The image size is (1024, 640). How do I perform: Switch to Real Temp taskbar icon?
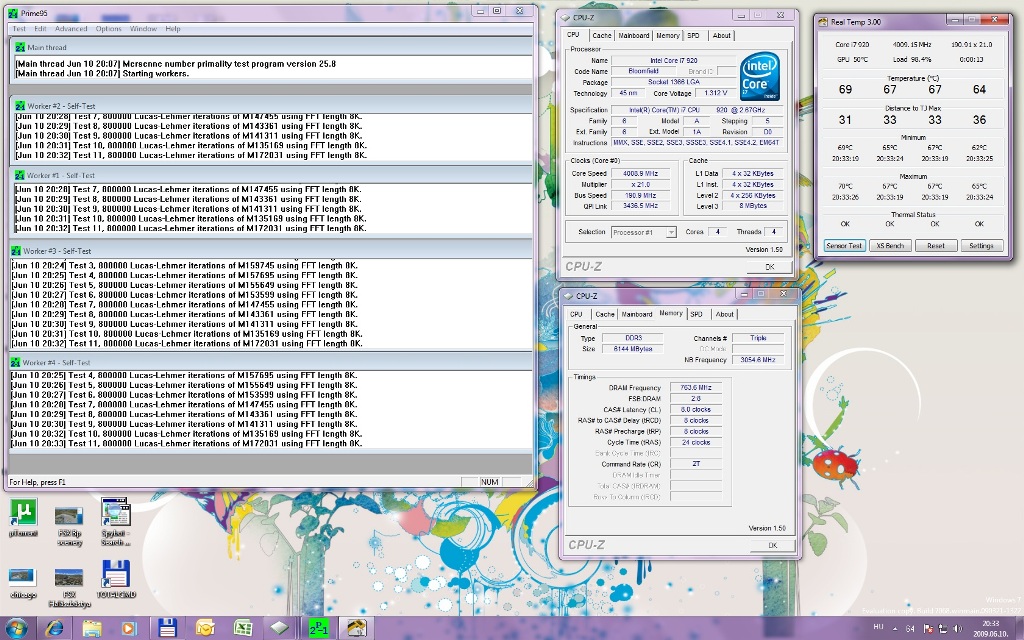tap(356, 628)
